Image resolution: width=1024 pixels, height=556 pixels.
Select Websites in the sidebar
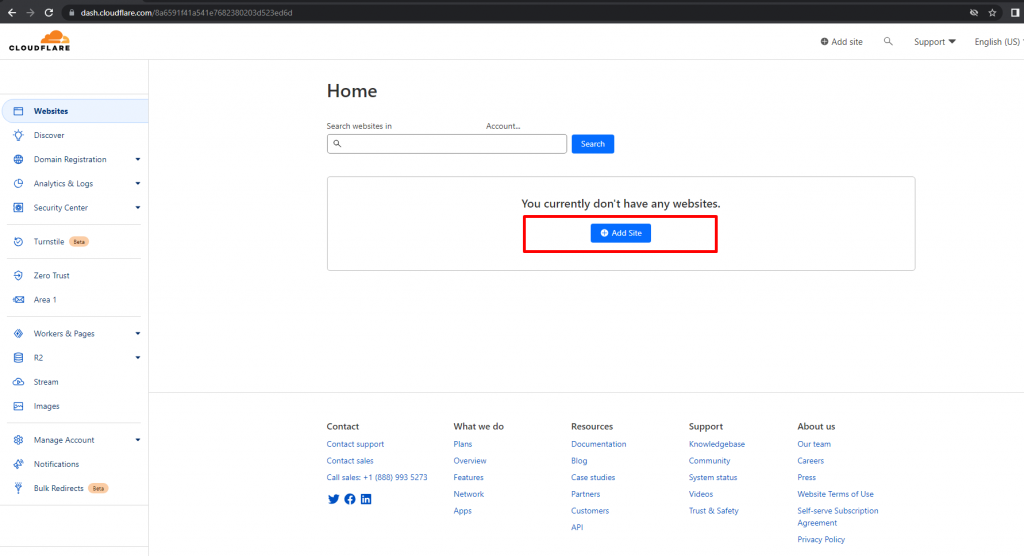coord(75,111)
